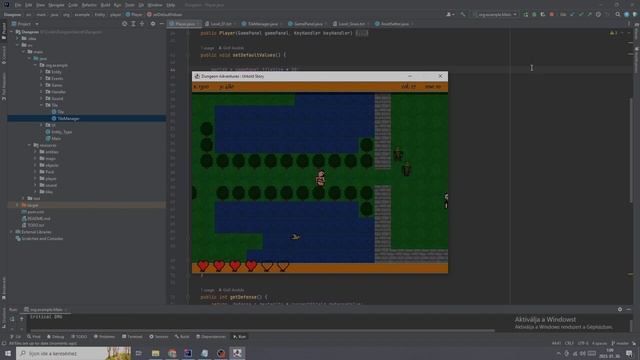Click Expand All icon in Project panel header
This screenshot has height=360, width=640.
click(x=133, y=24)
